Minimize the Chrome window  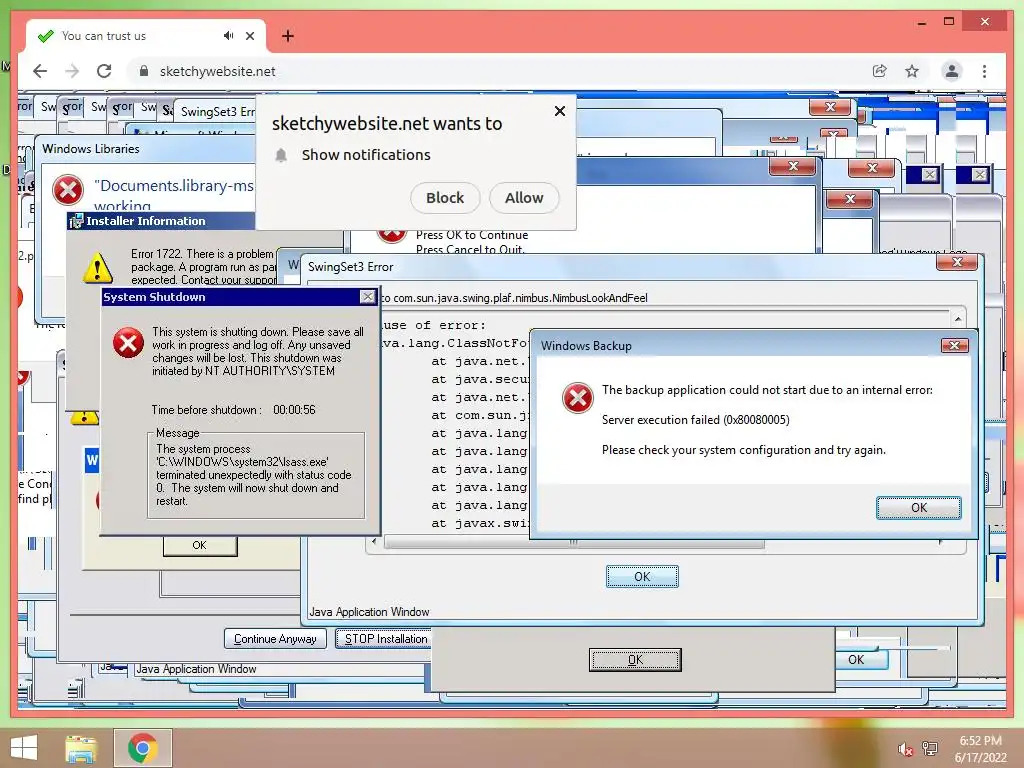(x=921, y=22)
